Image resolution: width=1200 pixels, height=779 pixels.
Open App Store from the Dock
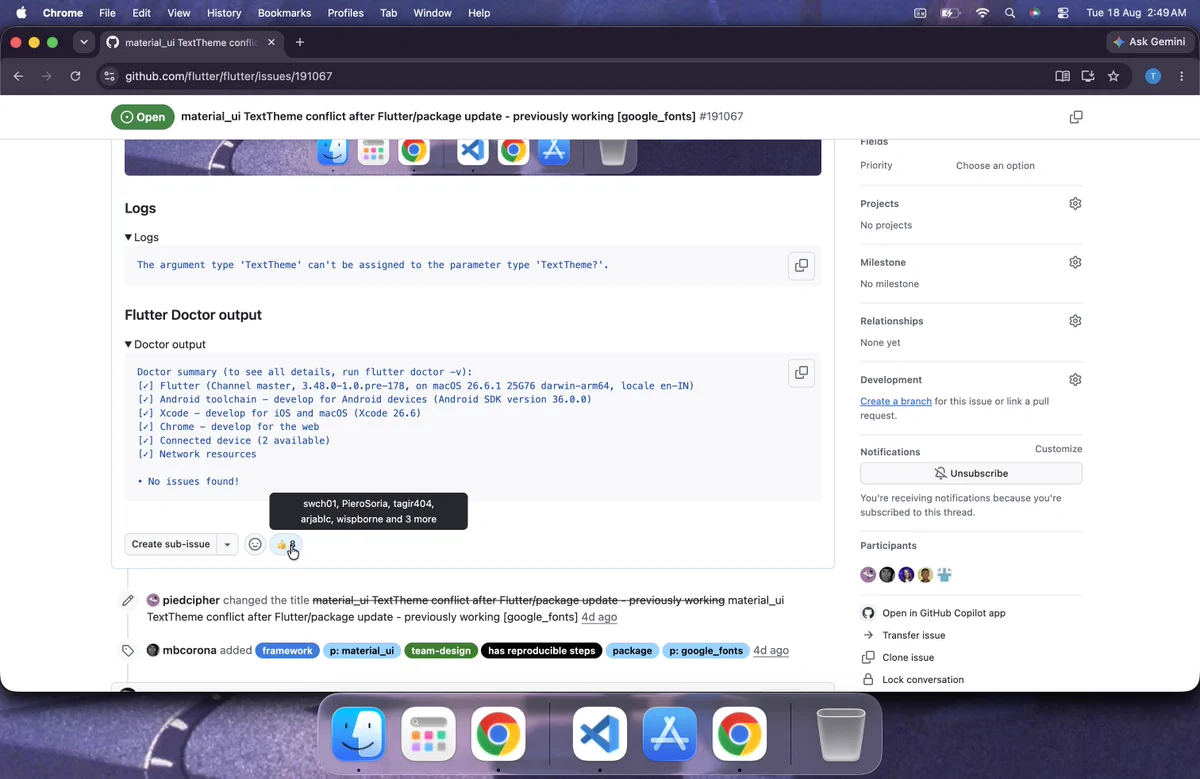(669, 735)
